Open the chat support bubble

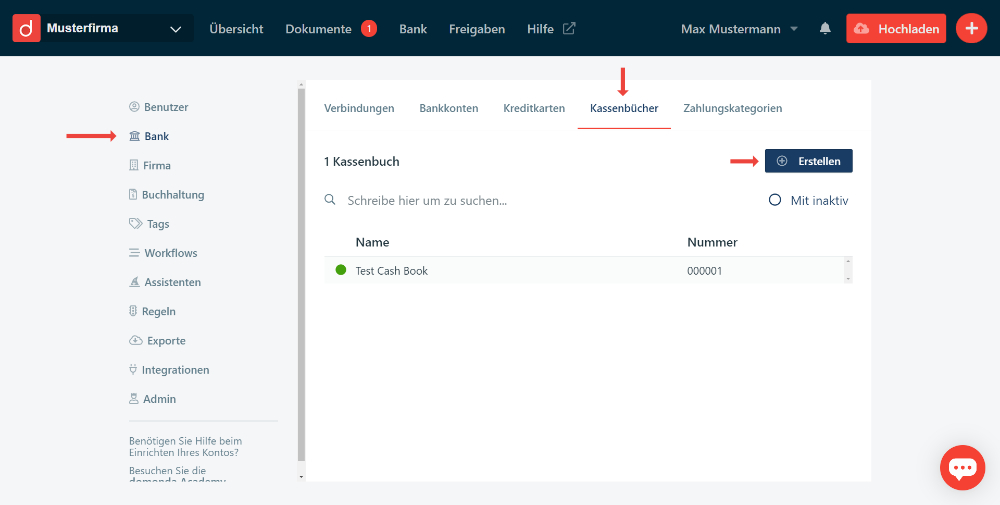coord(962,467)
